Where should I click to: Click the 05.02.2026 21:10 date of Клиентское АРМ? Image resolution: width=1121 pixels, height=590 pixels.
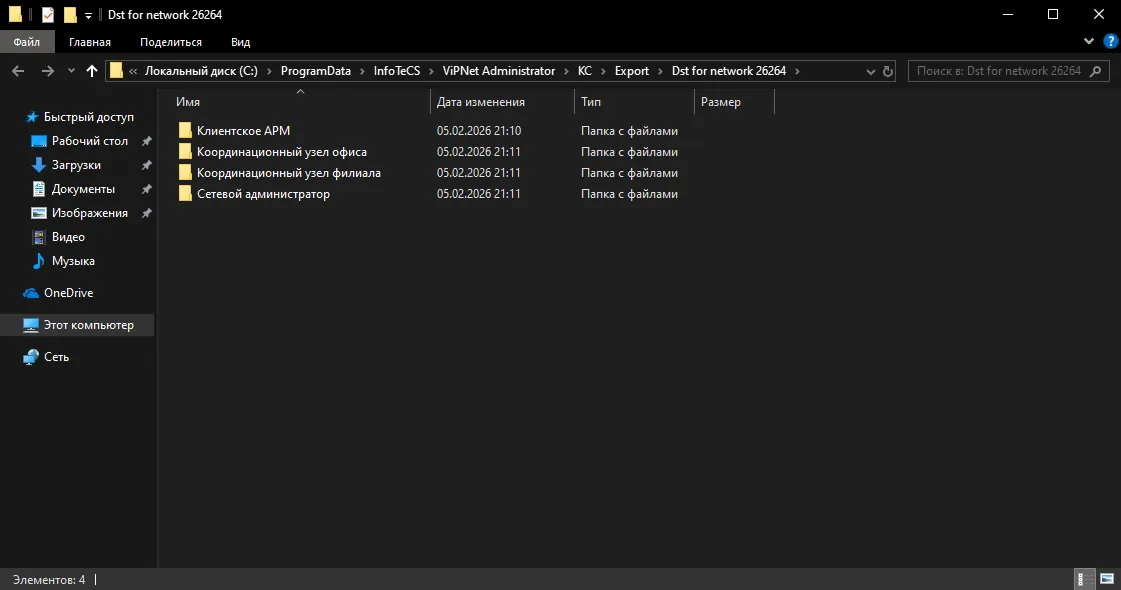coord(479,131)
